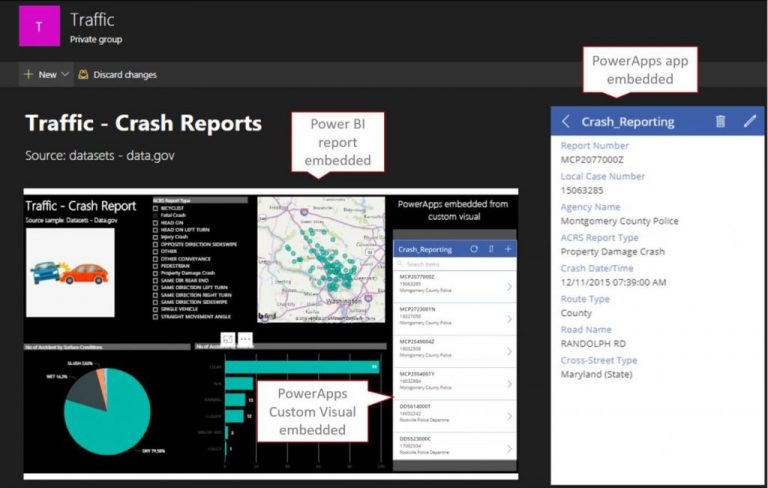768x488 pixels.
Task: Check the HEAD ON checkbox
Action: [156, 222]
